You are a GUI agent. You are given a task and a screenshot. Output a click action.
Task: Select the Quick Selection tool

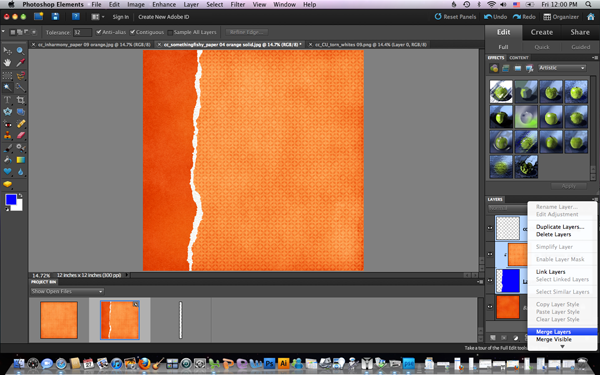[20, 88]
